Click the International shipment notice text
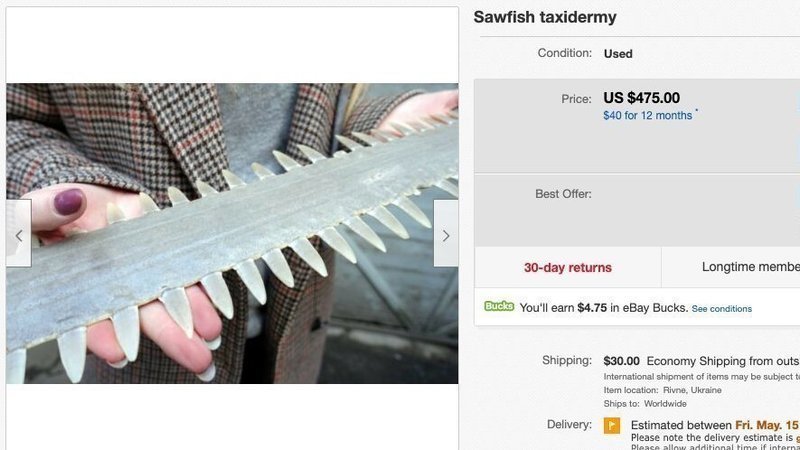800x450 pixels. coord(702,377)
